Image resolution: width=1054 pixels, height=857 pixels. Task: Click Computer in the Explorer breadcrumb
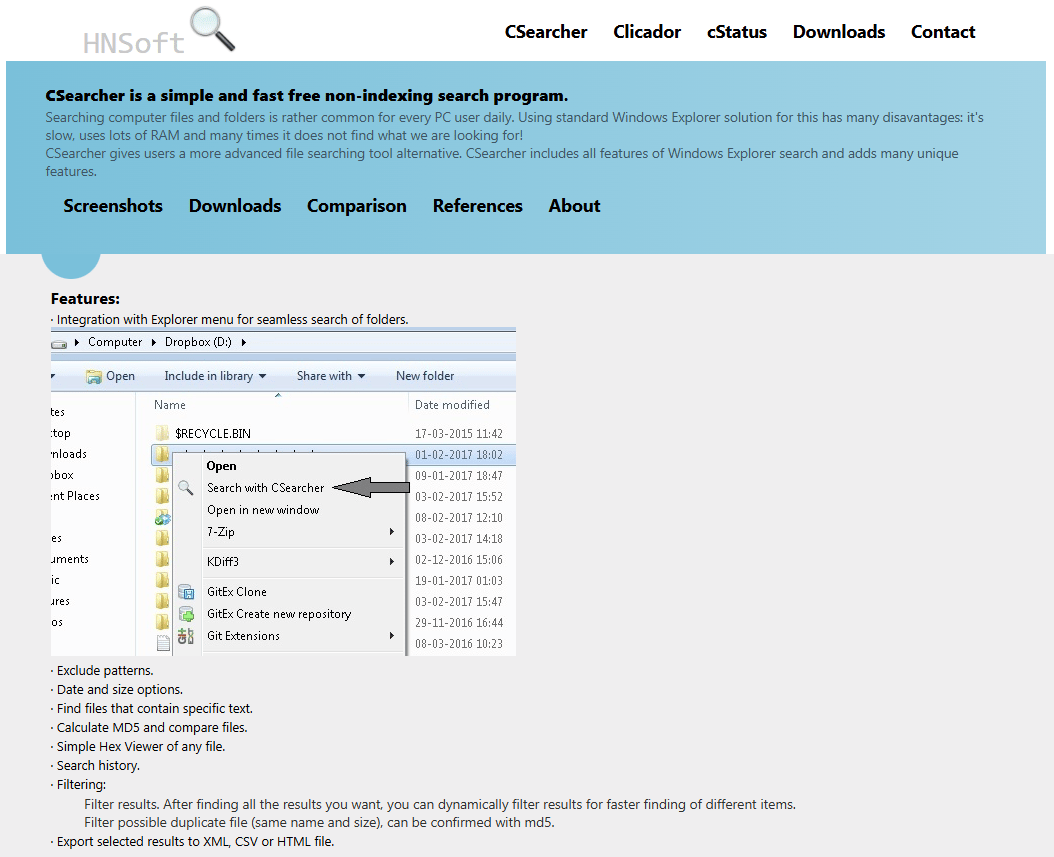(x=115, y=342)
